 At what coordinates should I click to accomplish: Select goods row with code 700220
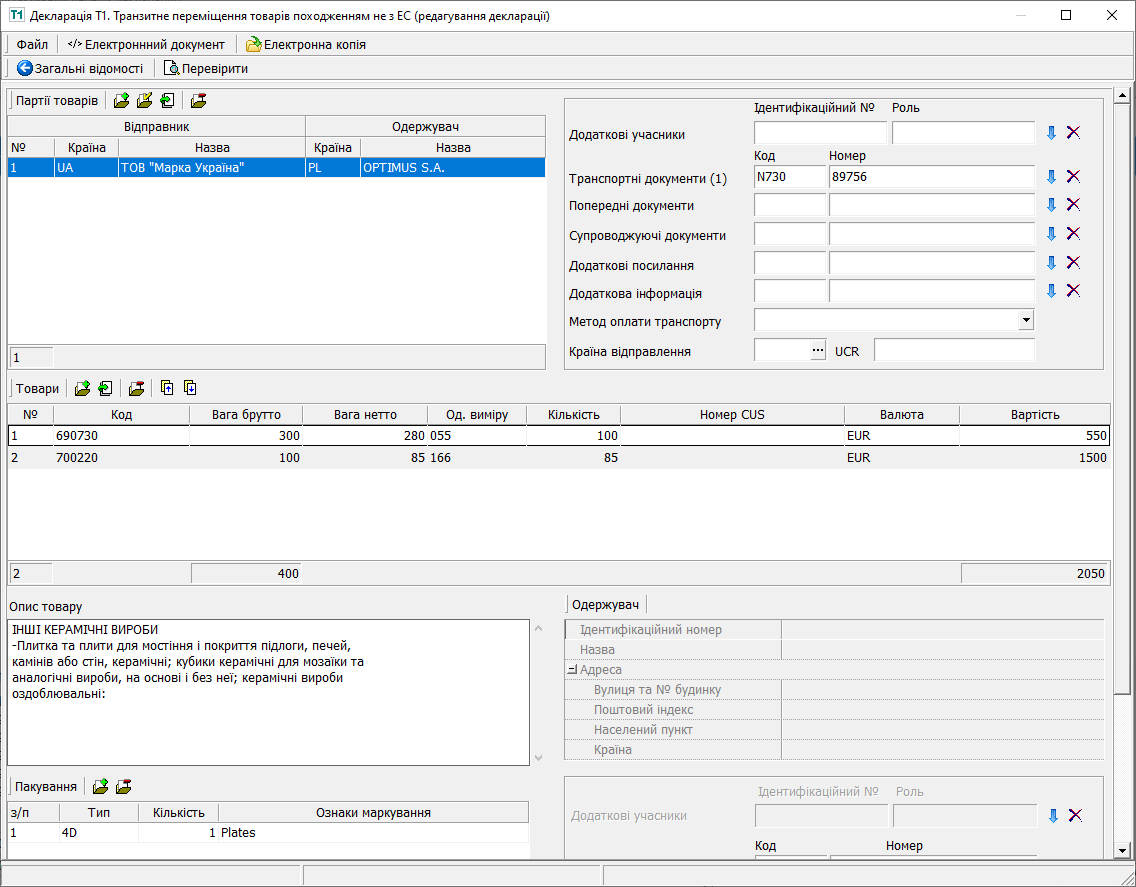click(x=559, y=457)
